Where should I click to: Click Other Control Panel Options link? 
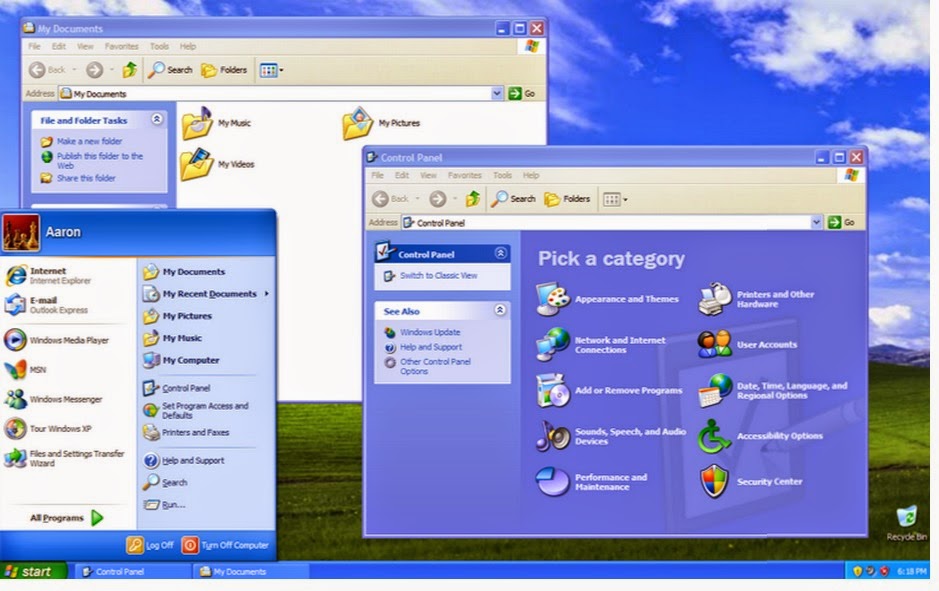pyautogui.click(x=435, y=366)
